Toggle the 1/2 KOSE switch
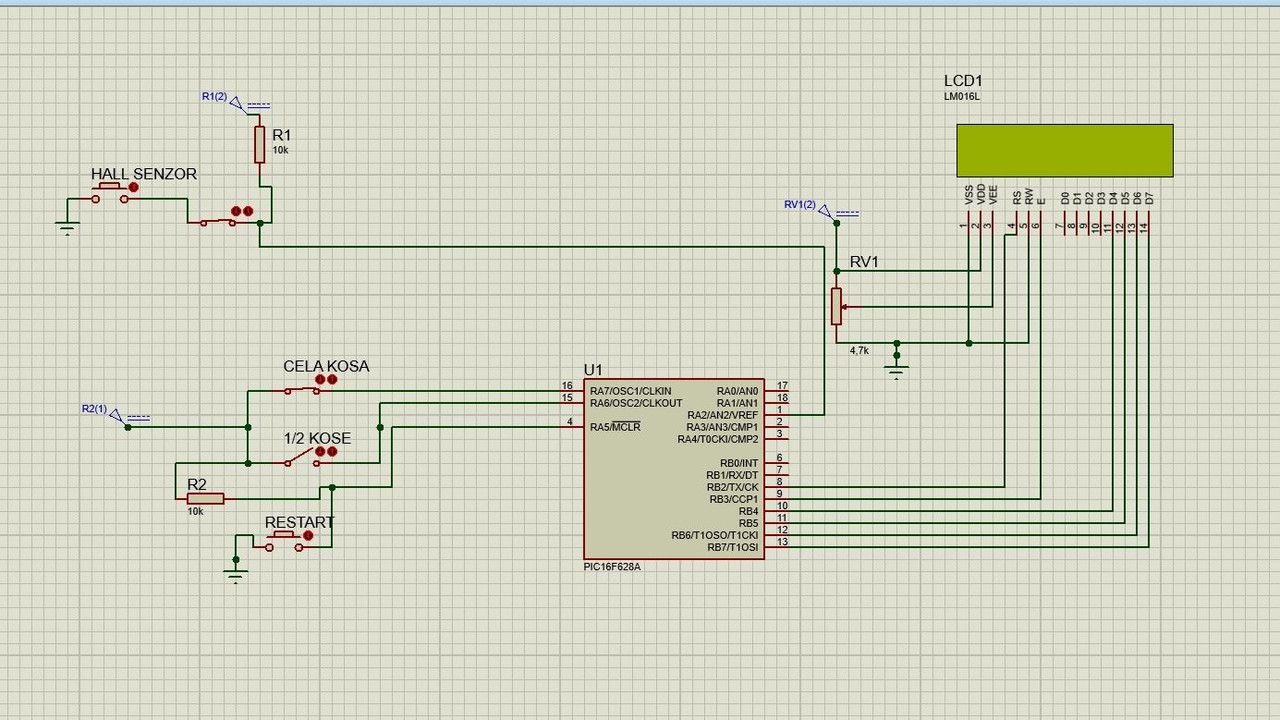This screenshot has height=720, width=1280. [x=302, y=459]
